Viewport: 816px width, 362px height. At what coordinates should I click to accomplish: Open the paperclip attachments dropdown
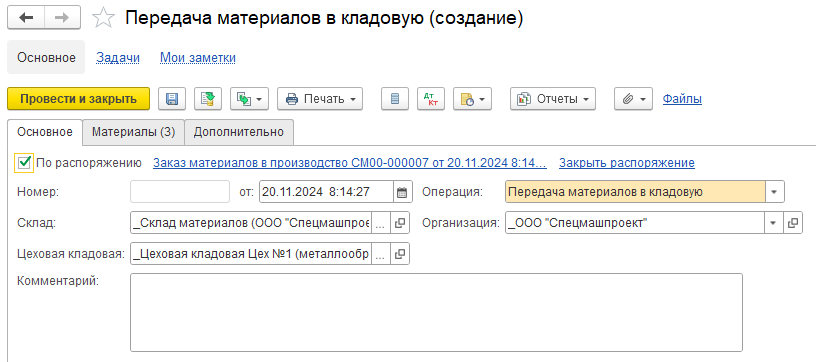tap(633, 99)
